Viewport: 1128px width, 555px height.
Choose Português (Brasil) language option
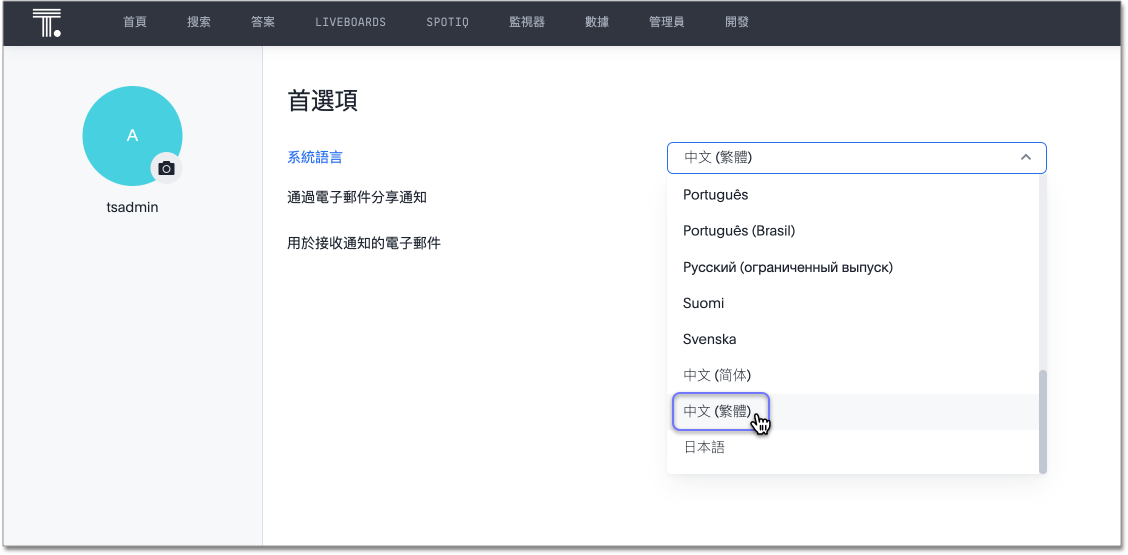coord(738,231)
